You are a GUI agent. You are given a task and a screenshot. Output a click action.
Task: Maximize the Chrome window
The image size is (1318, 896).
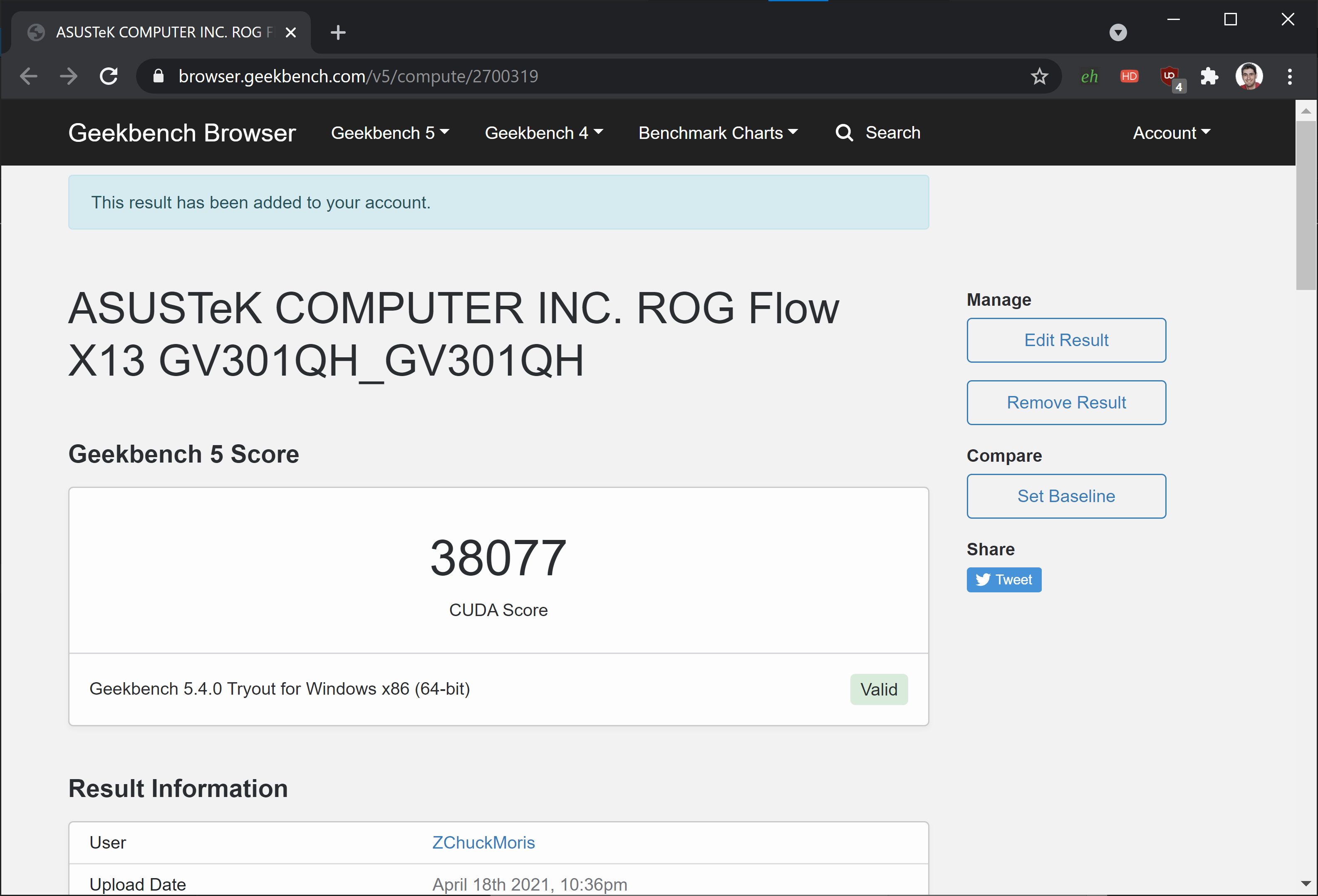(x=1230, y=19)
